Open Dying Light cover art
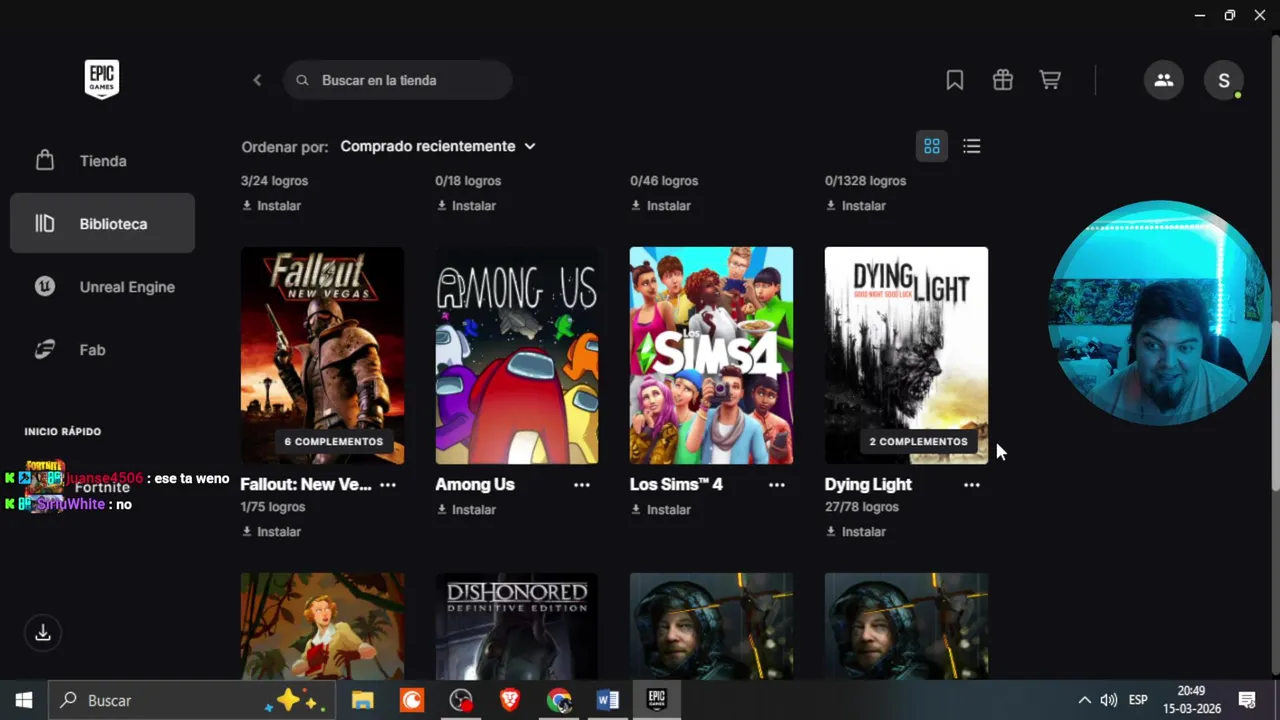This screenshot has width=1280, height=720. tap(906, 355)
